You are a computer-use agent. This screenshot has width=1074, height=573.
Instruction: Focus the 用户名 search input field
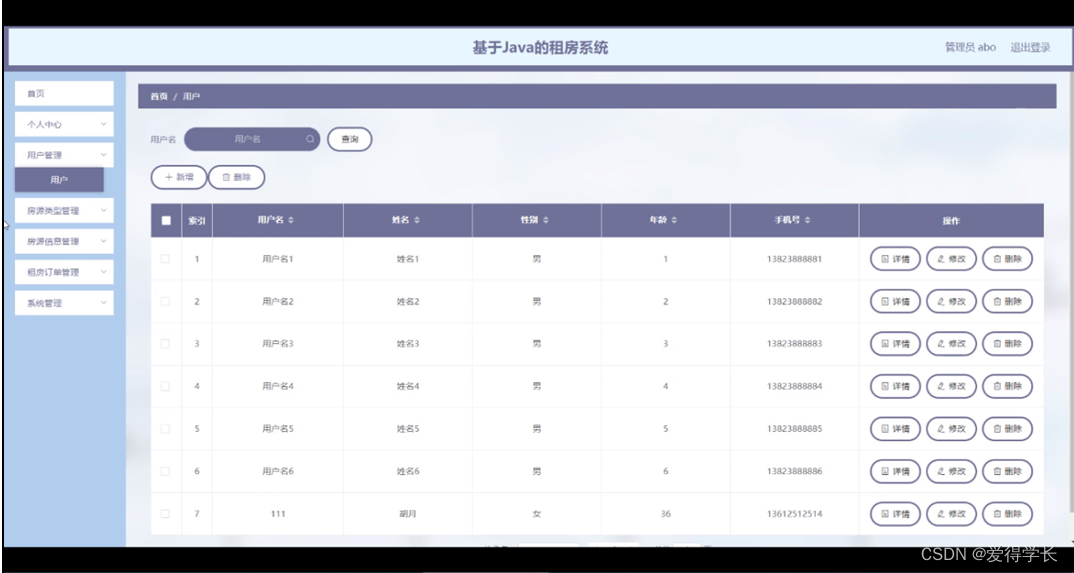252,139
